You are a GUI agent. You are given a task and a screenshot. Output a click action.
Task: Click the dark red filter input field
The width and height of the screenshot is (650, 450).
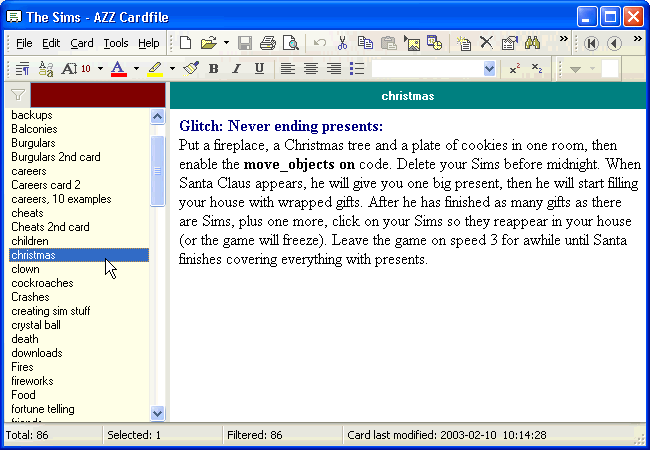pos(98,95)
